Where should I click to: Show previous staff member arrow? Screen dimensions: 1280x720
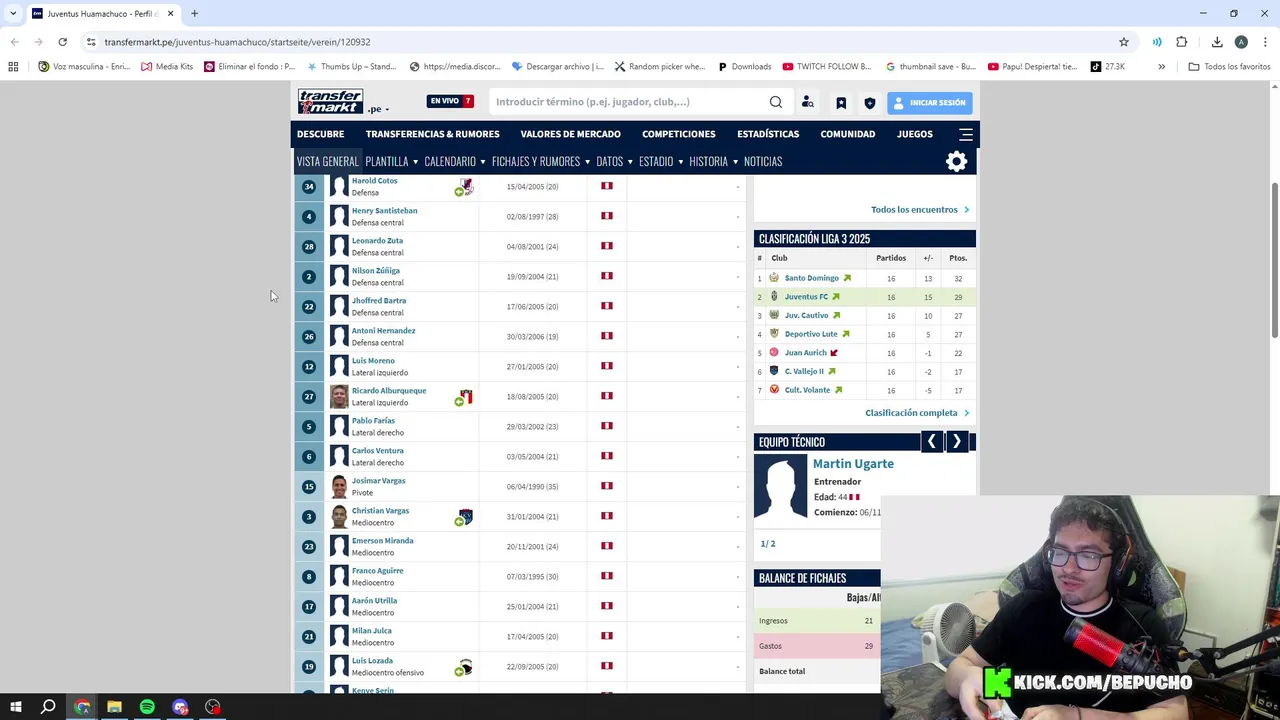pos(932,442)
